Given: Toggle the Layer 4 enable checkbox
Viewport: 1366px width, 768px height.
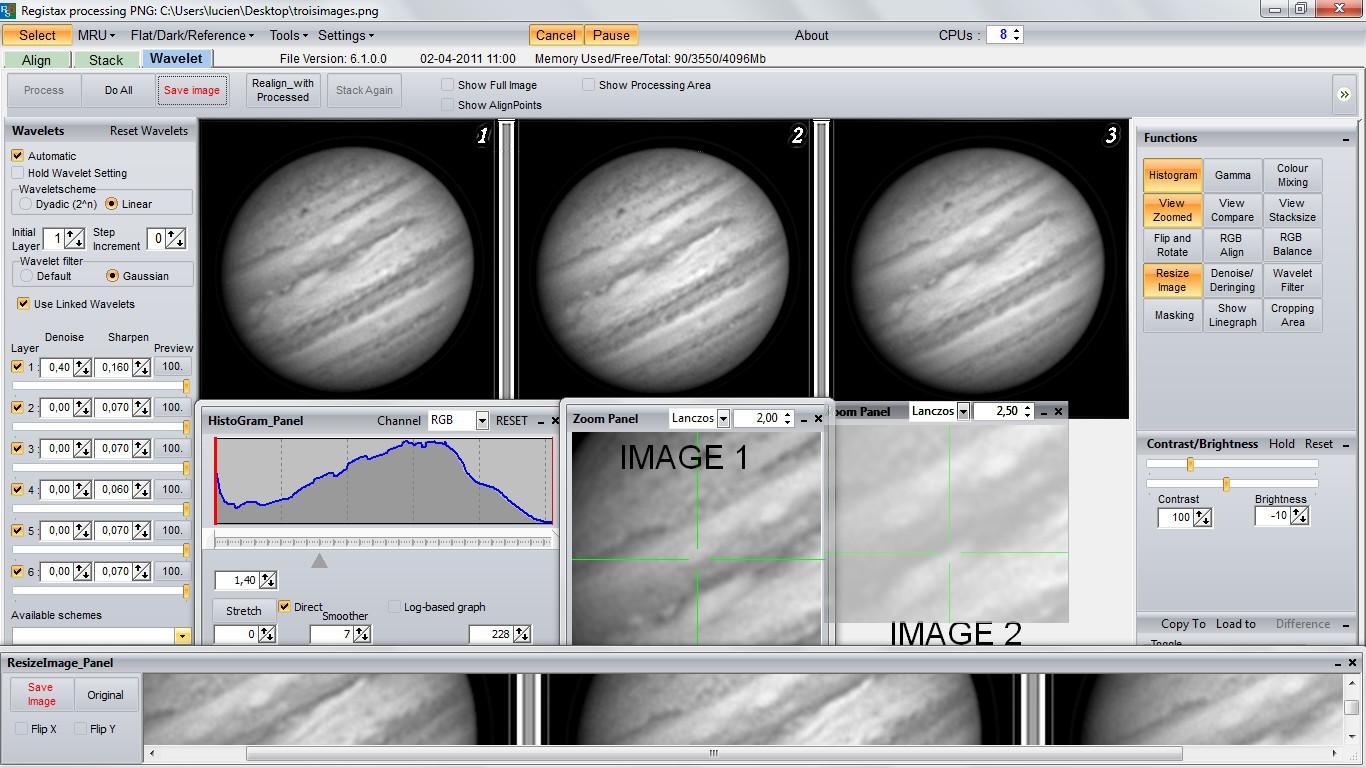Looking at the screenshot, I should tap(17, 489).
